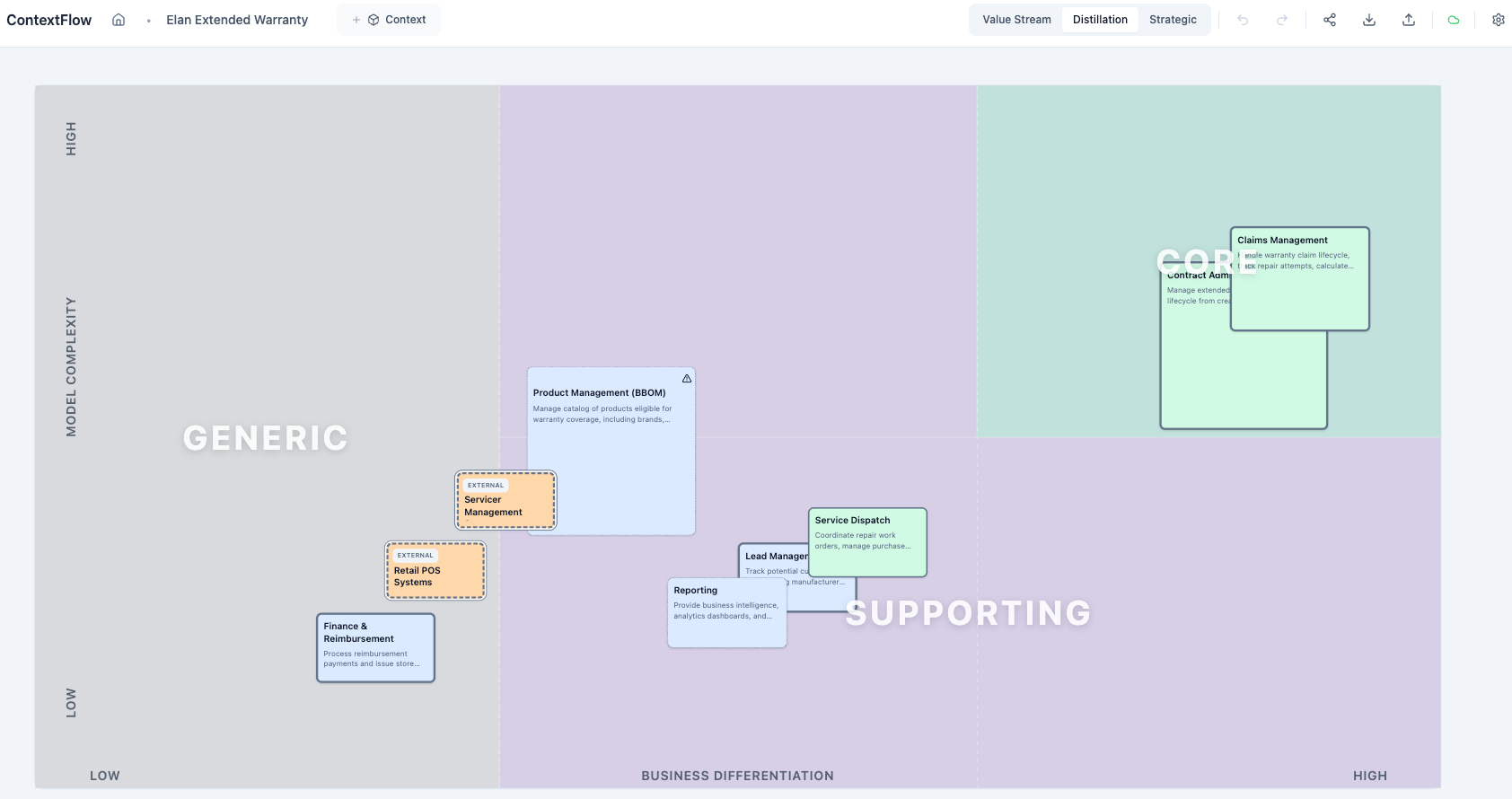
Task: Click the undo arrow icon
Action: (1243, 20)
